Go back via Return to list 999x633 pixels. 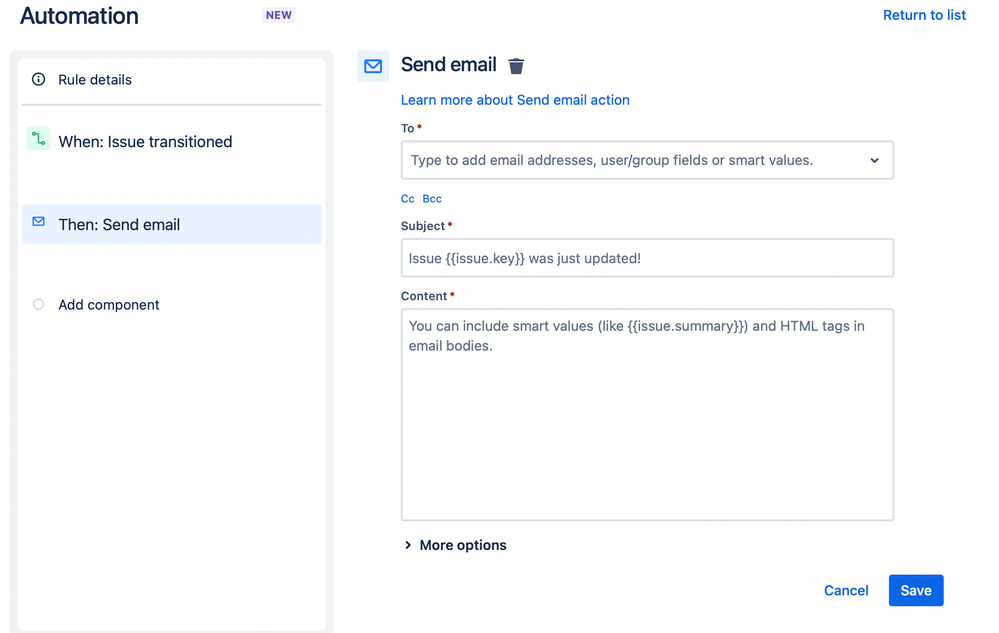coord(924,15)
